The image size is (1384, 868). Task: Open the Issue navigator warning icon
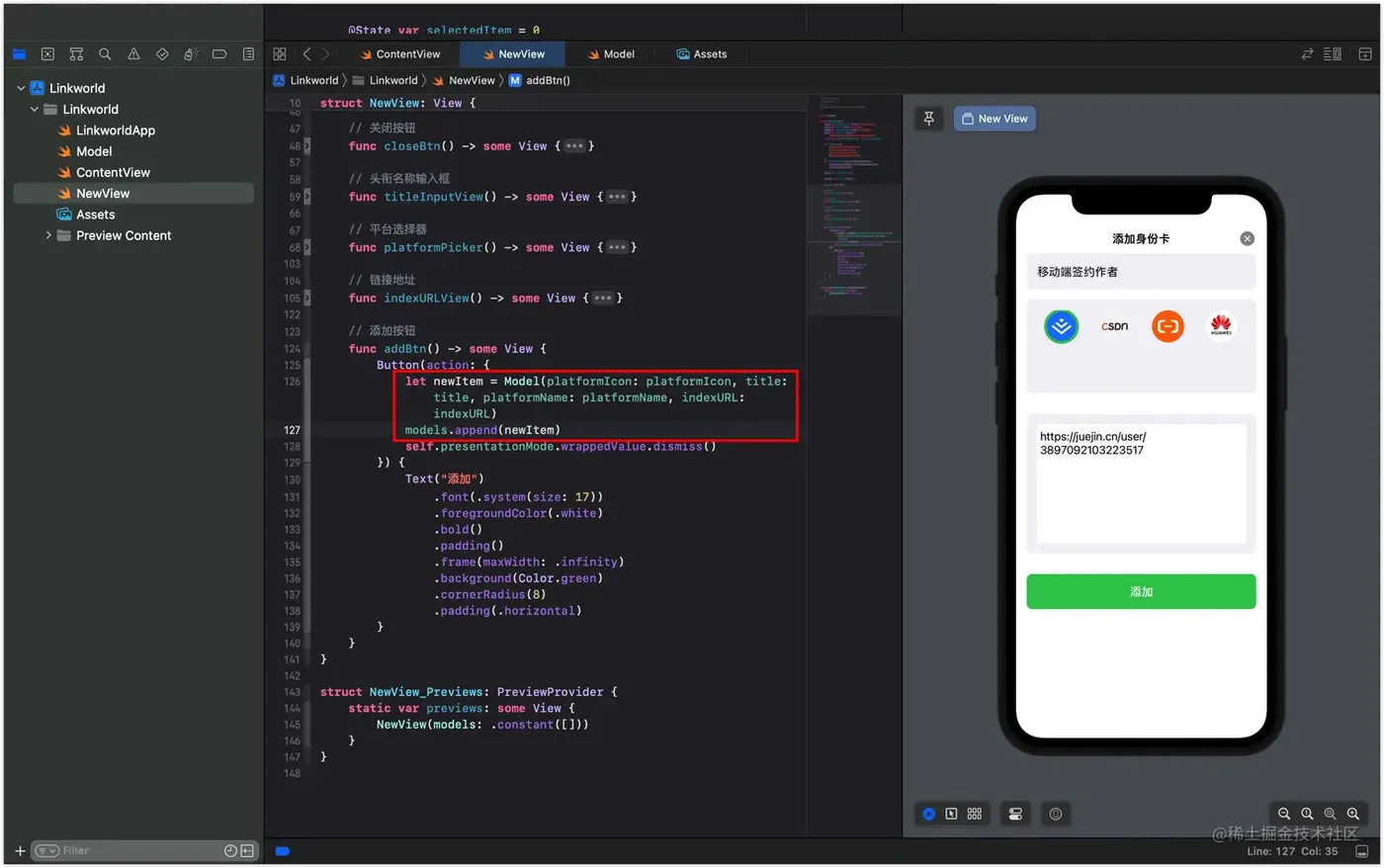pos(133,54)
